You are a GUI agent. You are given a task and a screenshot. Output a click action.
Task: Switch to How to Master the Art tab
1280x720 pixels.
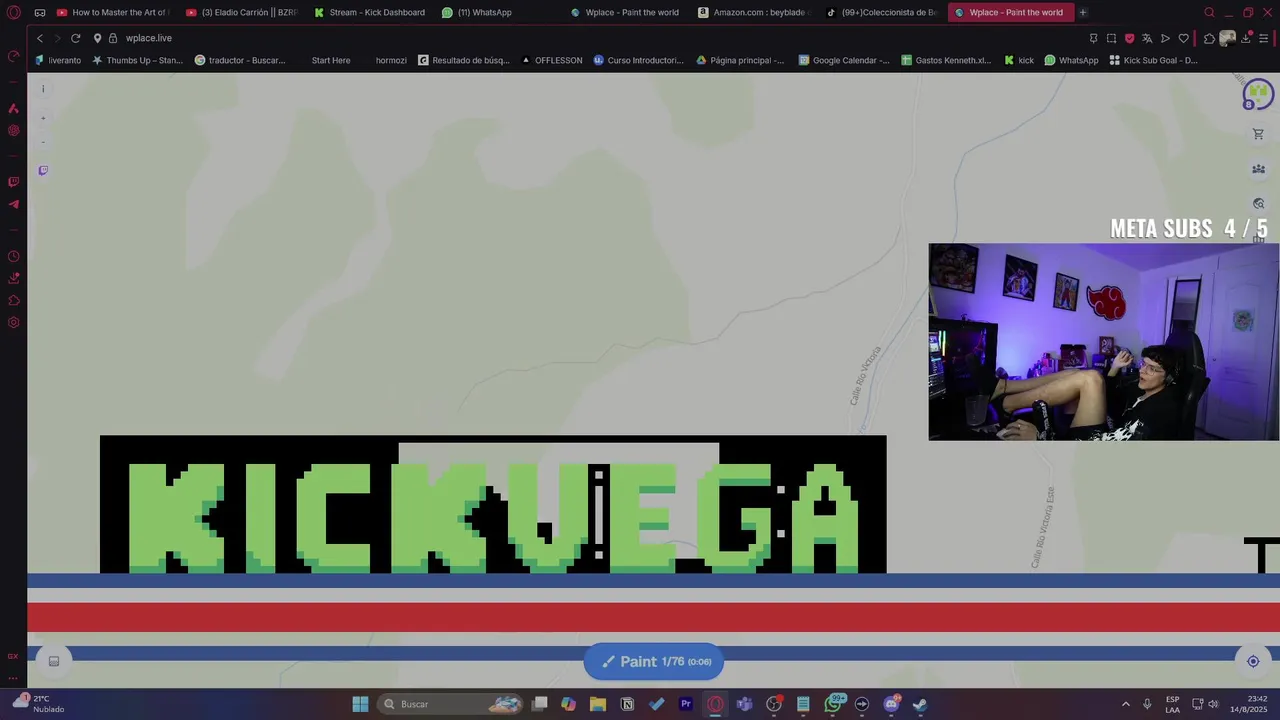pyautogui.click(x=112, y=13)
